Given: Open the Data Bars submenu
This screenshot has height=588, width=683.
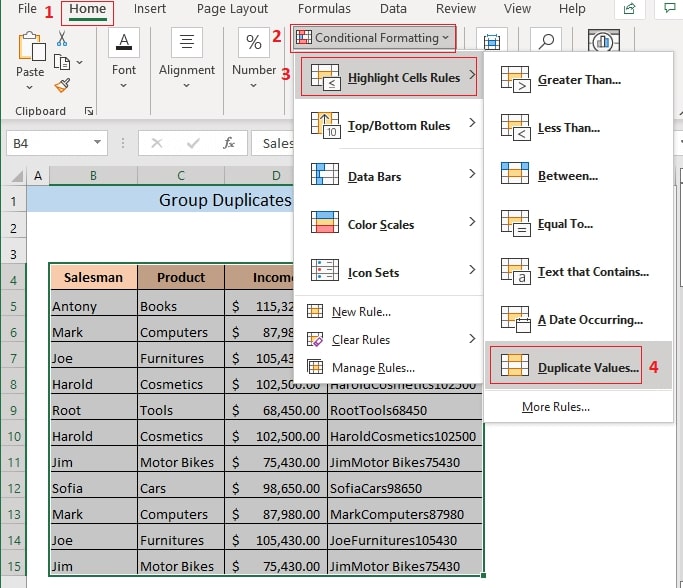Looking at the screenshot, I should click(x=389, y=176).
